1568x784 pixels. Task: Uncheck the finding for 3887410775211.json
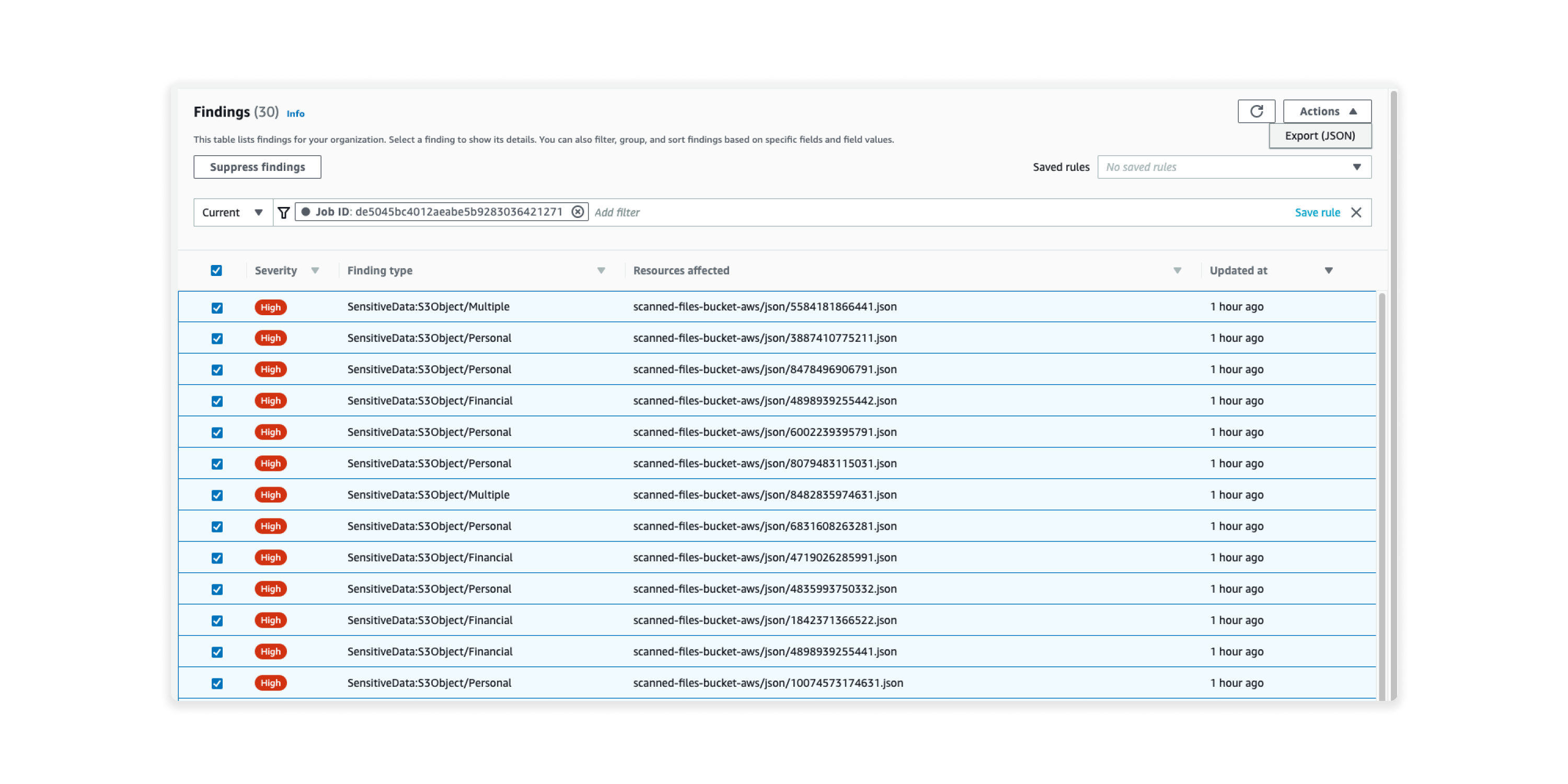point(217,339)
